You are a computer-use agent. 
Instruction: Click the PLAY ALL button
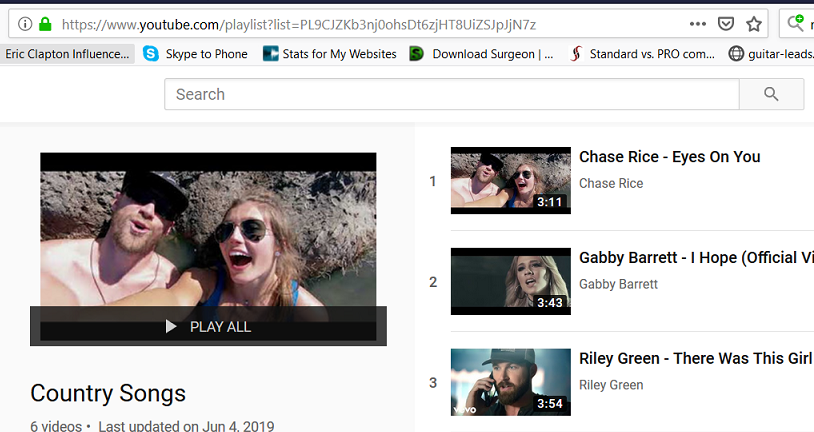pos(208,326)
